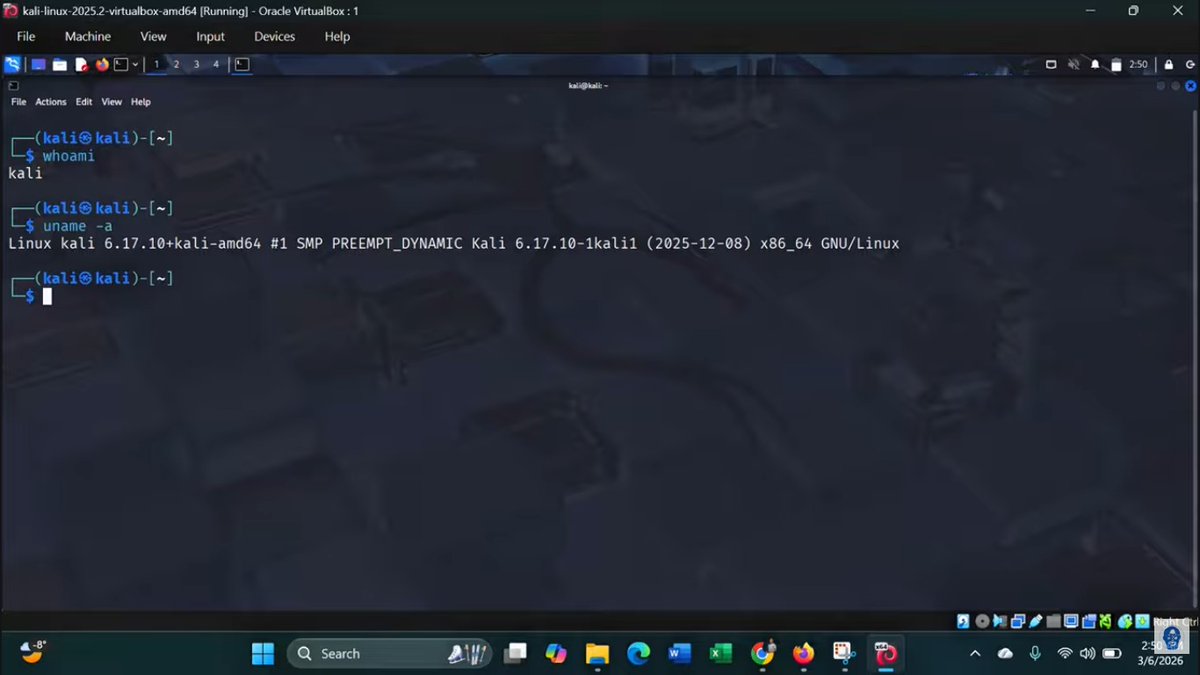Screen dimensions: 1200x675
Task: Click the 'uname -a' command text
Action: pos(77,226)
